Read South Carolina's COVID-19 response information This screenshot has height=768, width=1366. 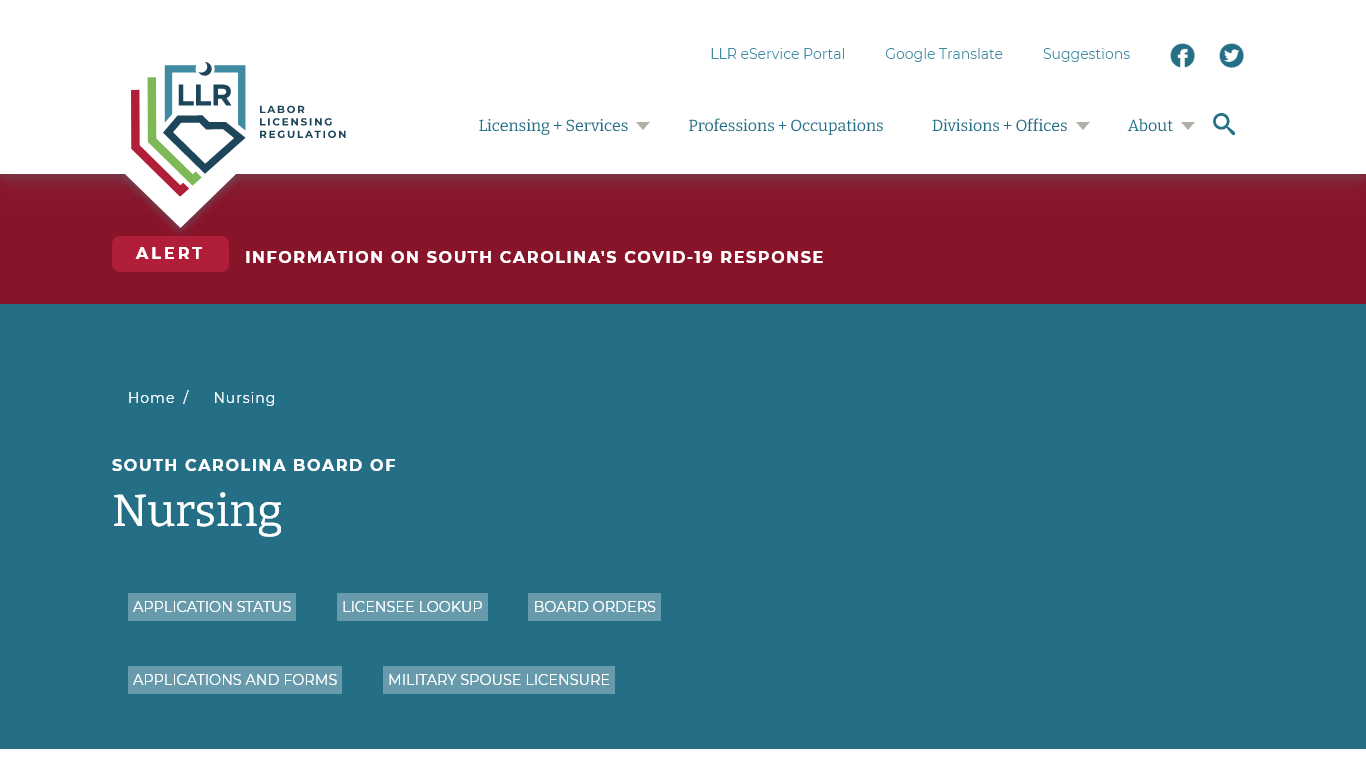pos(535,257)
